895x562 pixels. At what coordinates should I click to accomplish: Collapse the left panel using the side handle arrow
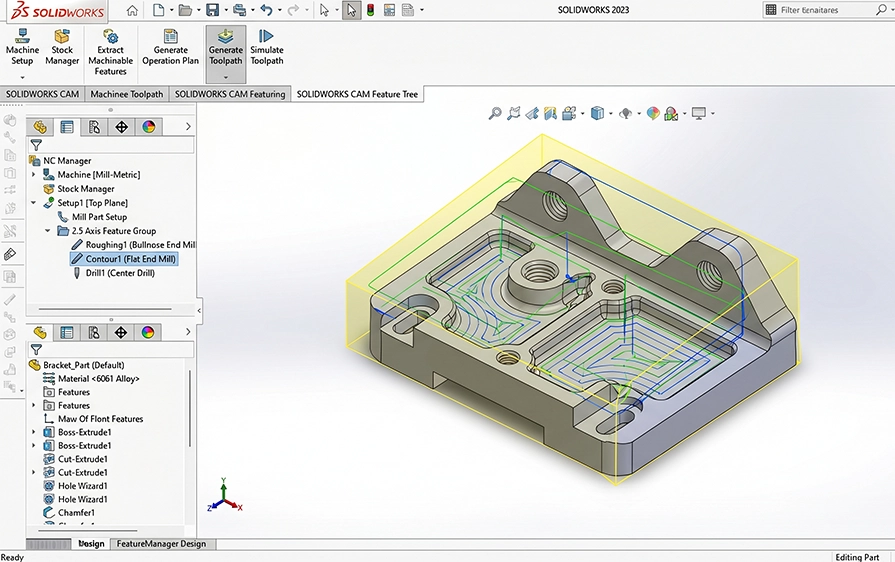[x=199, y=311]
